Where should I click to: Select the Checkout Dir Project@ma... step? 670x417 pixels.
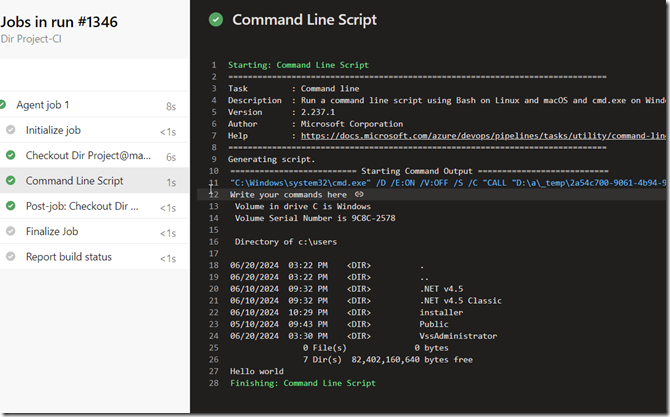(x=94, y=155)
